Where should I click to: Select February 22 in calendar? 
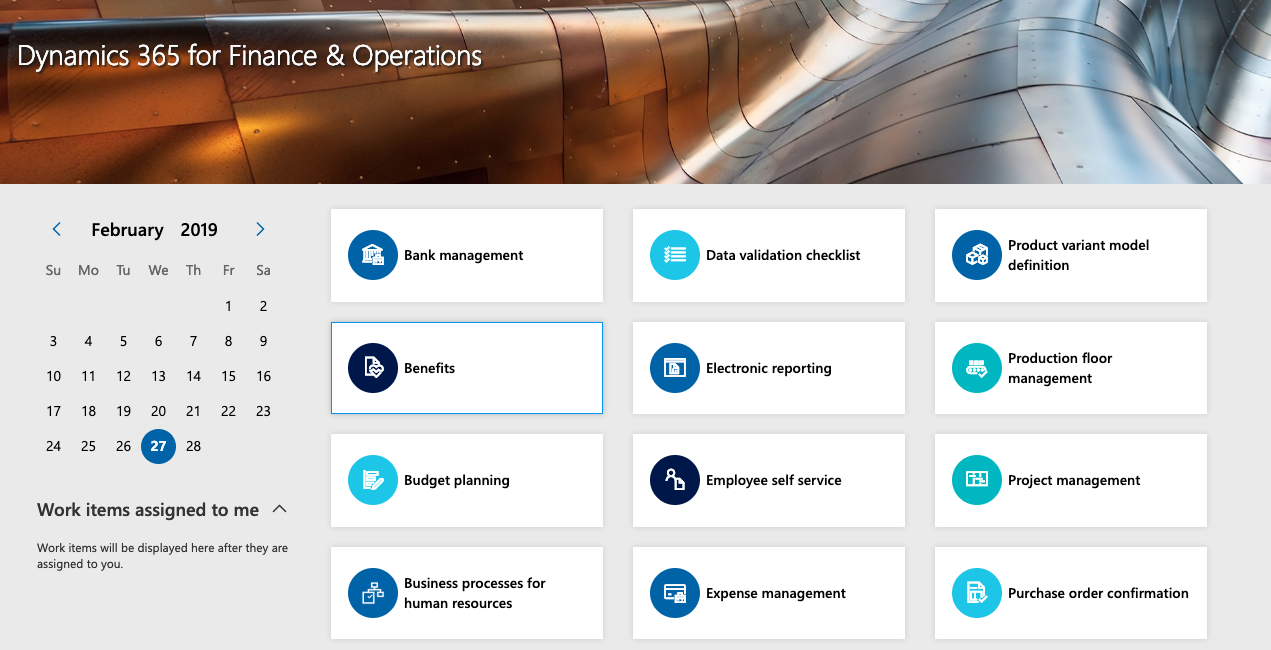[228, 411]
